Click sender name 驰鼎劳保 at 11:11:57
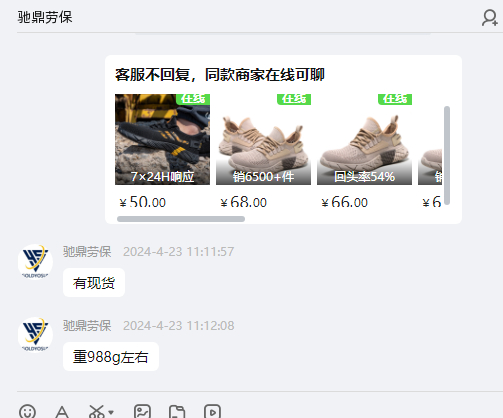The image size is (503, 418). click(x=87, y=252)
